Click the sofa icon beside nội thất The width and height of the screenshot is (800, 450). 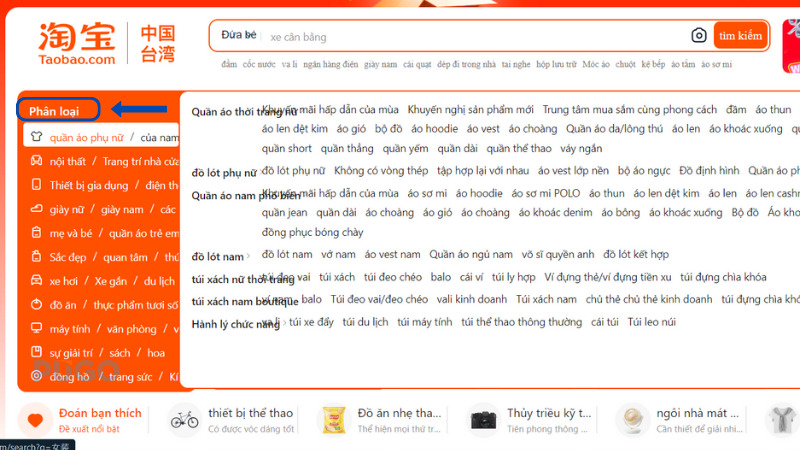[x=36, y=161]
